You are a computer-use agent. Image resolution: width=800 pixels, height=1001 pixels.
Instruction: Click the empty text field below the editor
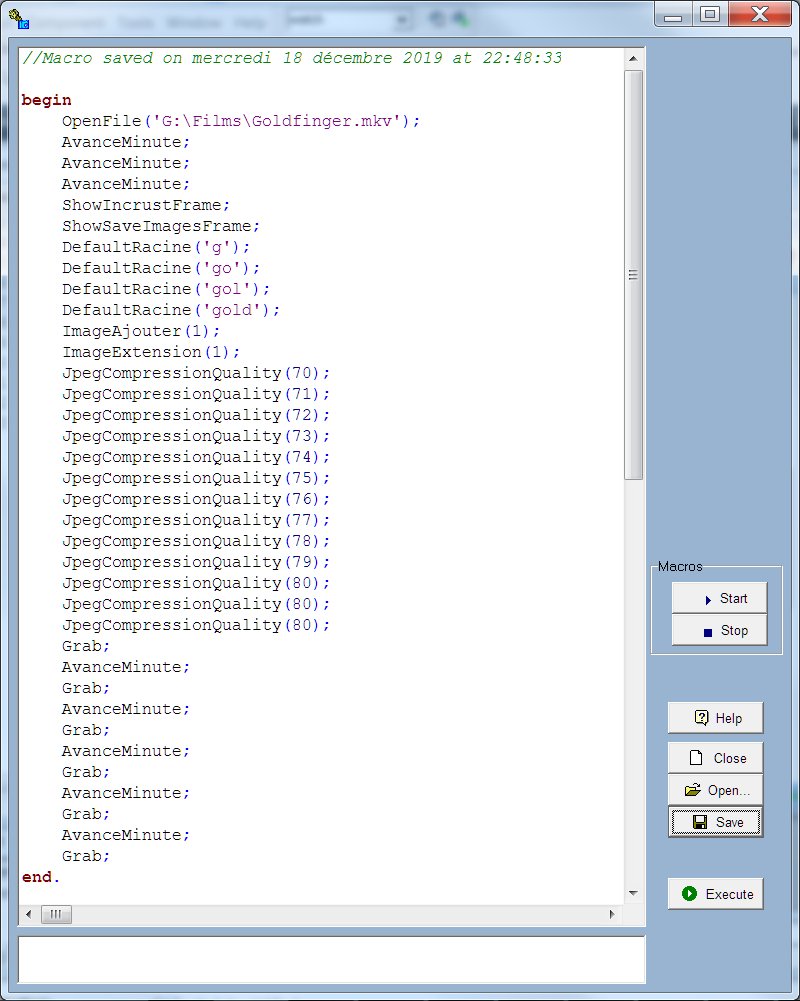[x=331, y=959]
